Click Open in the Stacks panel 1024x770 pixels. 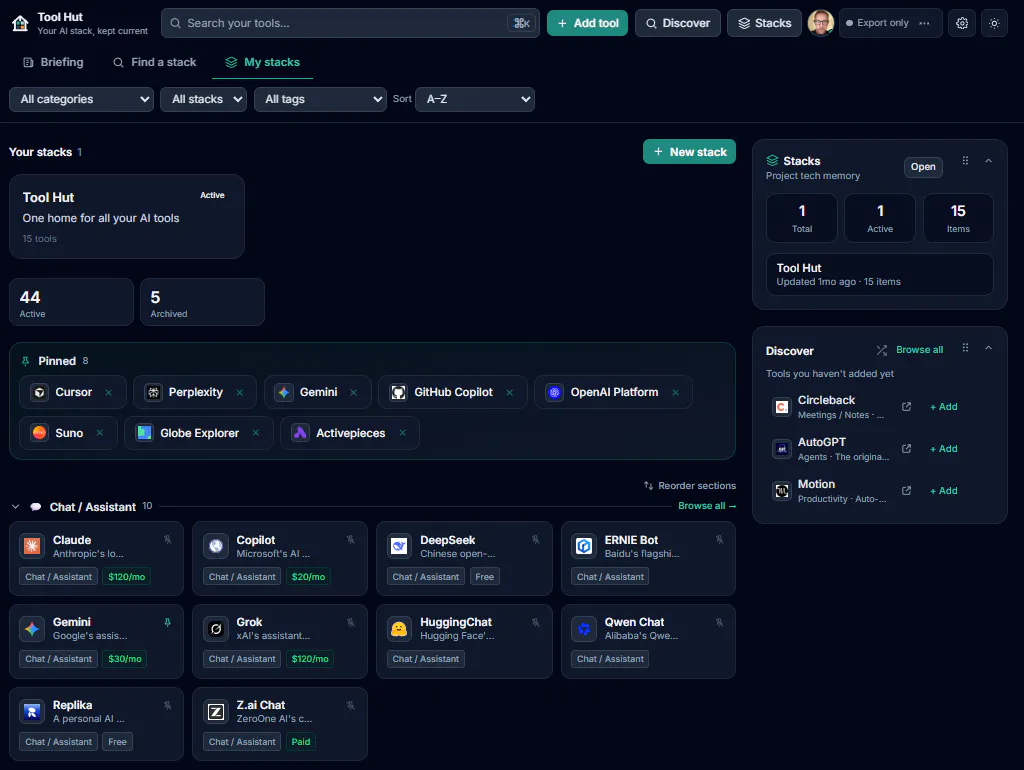(923, 167)
